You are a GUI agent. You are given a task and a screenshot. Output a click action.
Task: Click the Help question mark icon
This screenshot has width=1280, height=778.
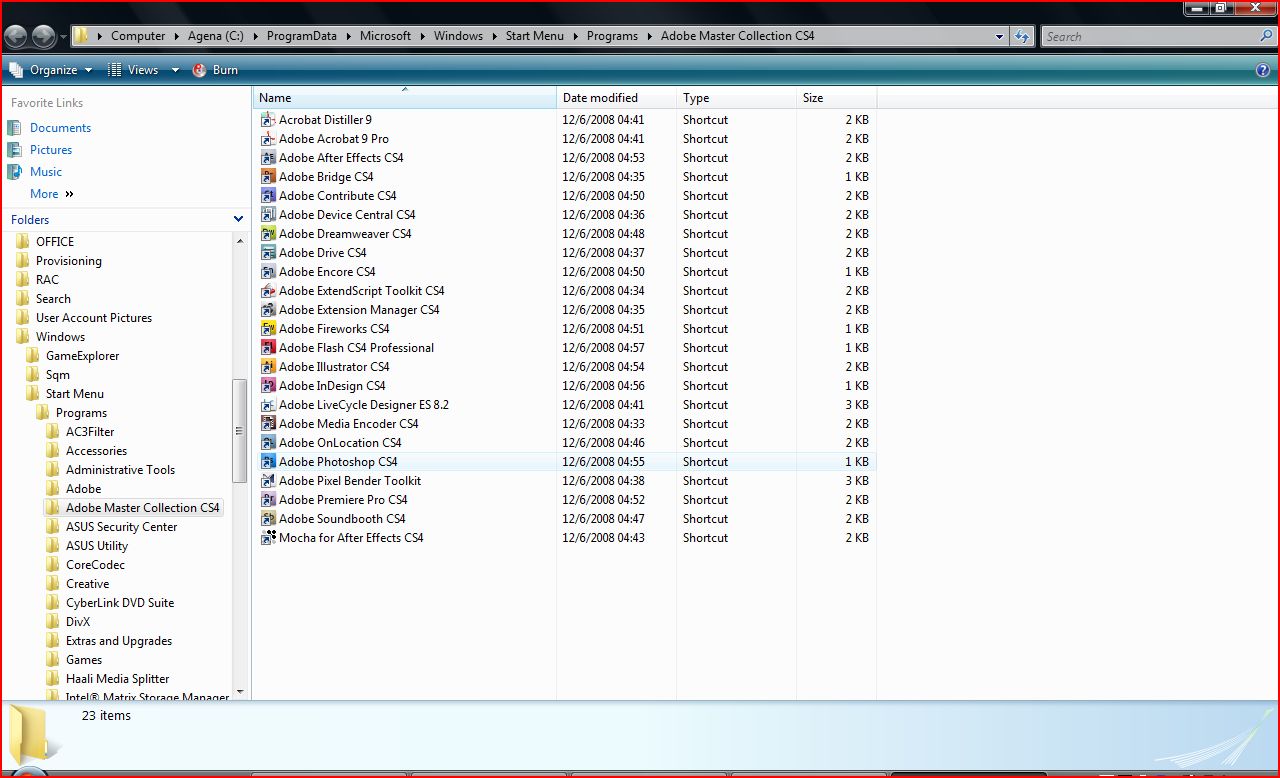1263,70
